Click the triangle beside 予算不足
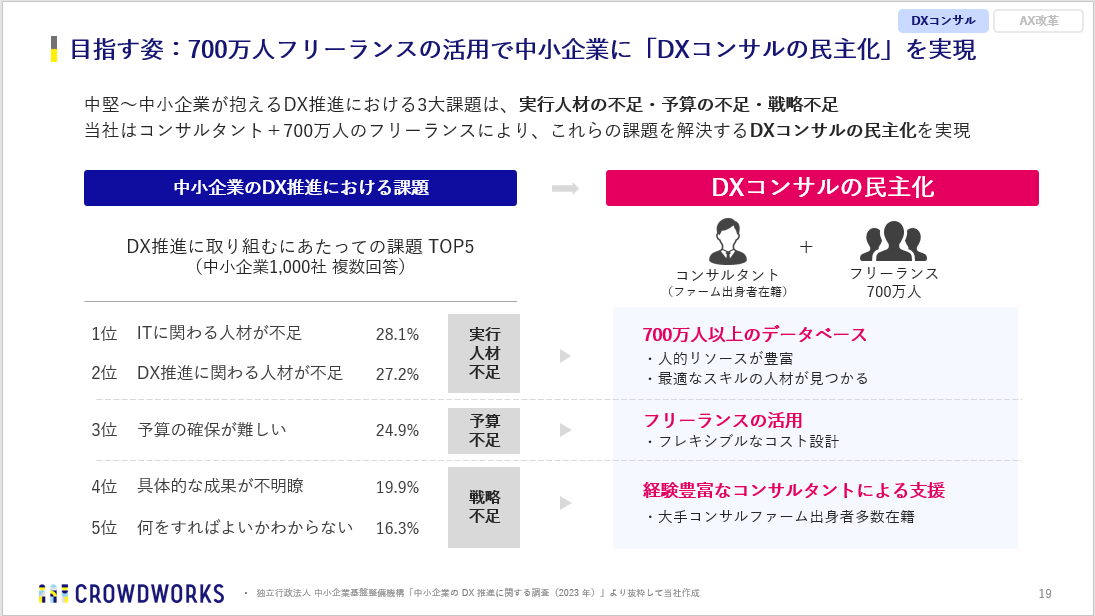The height and width of the screenshot is (616, 1095). [565, 430]
